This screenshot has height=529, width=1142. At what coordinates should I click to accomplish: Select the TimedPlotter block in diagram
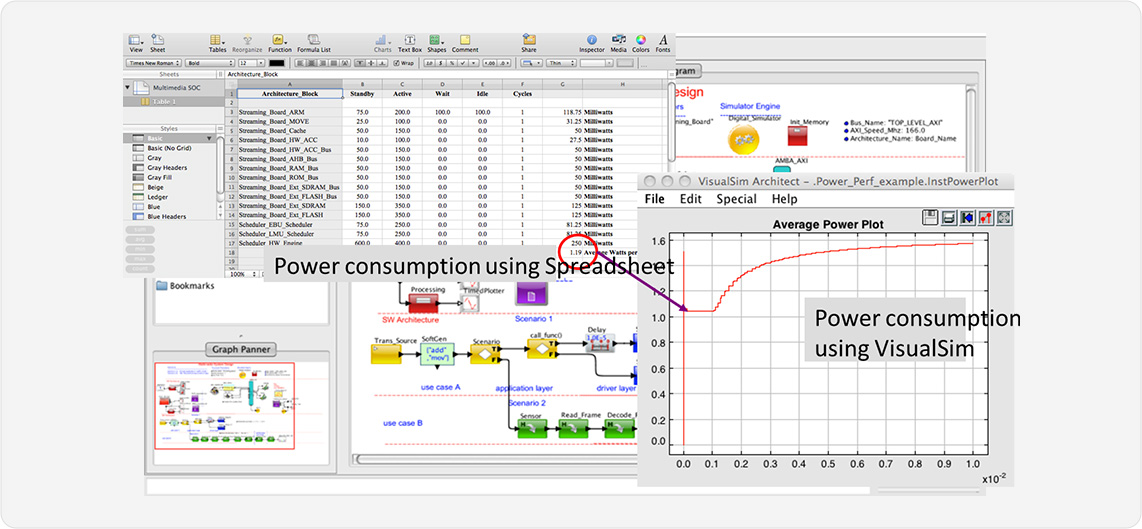point(470,303)
